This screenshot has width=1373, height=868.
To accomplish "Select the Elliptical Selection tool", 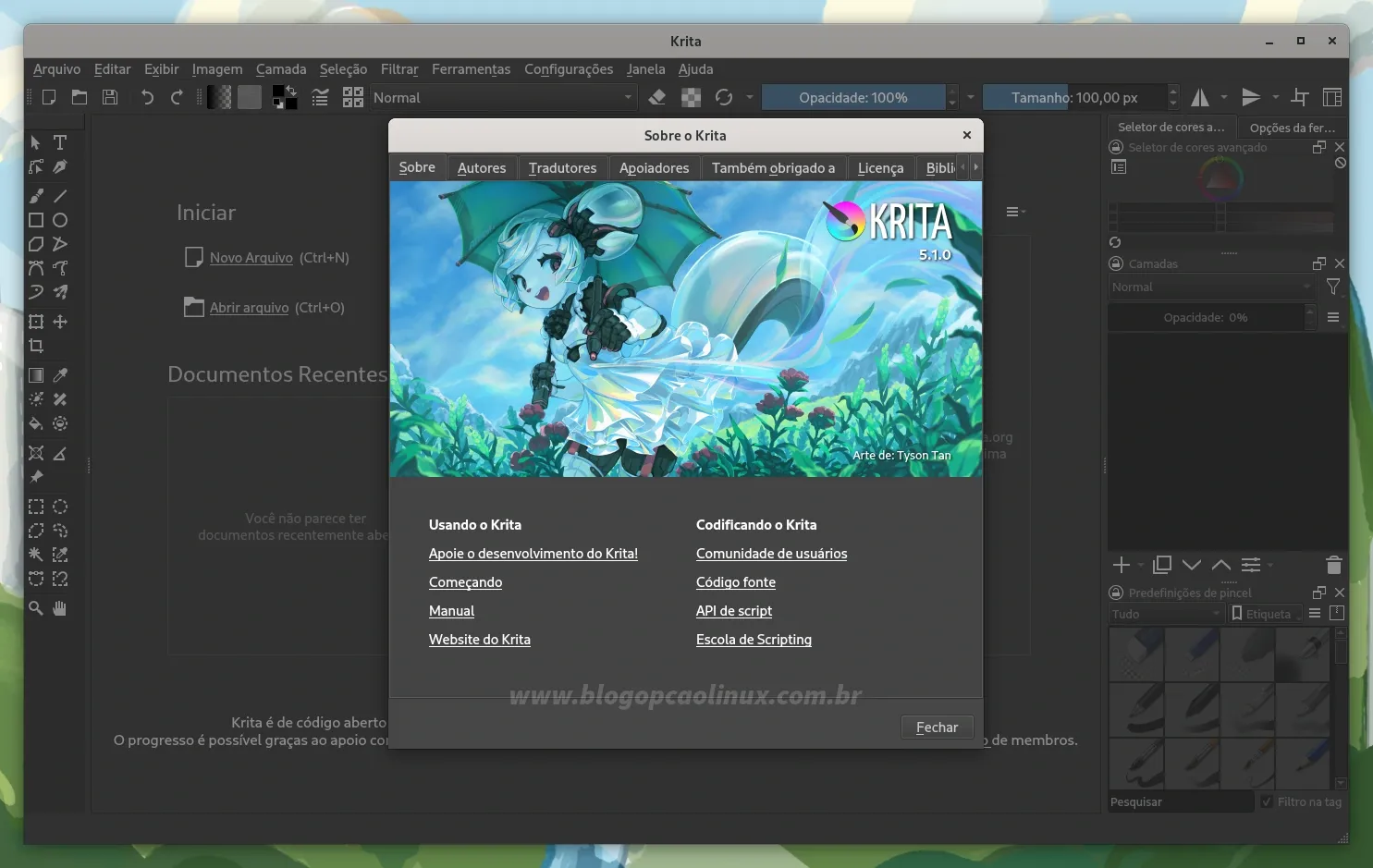I will click(x=60, y=507).
